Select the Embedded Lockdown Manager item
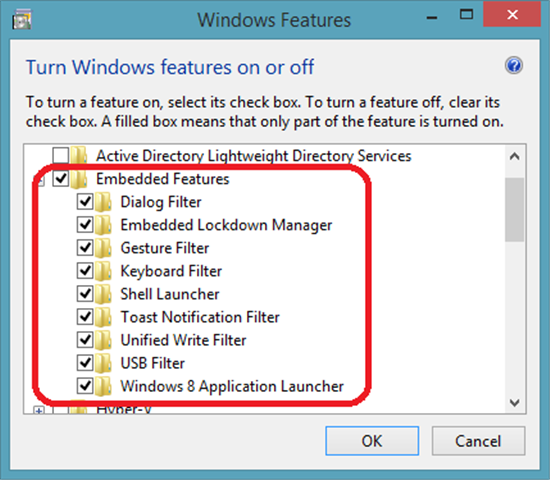The height and width of the screenshot is (480, 550). point(226,225)
